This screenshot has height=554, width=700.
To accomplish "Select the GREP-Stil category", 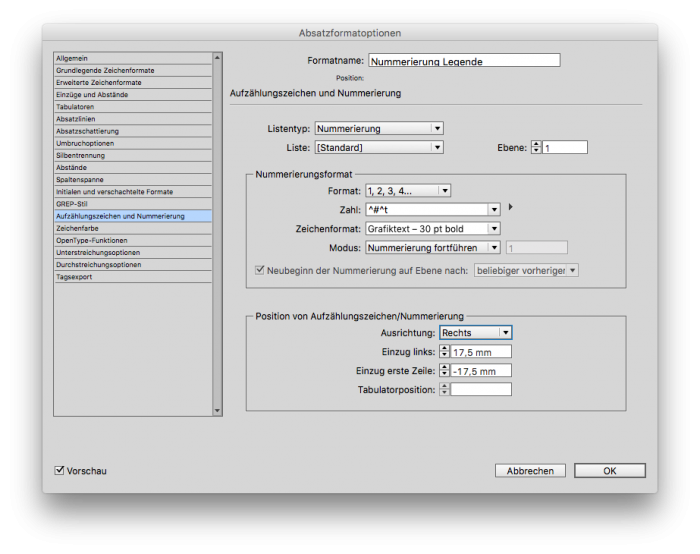I will (x=133, y=204).
